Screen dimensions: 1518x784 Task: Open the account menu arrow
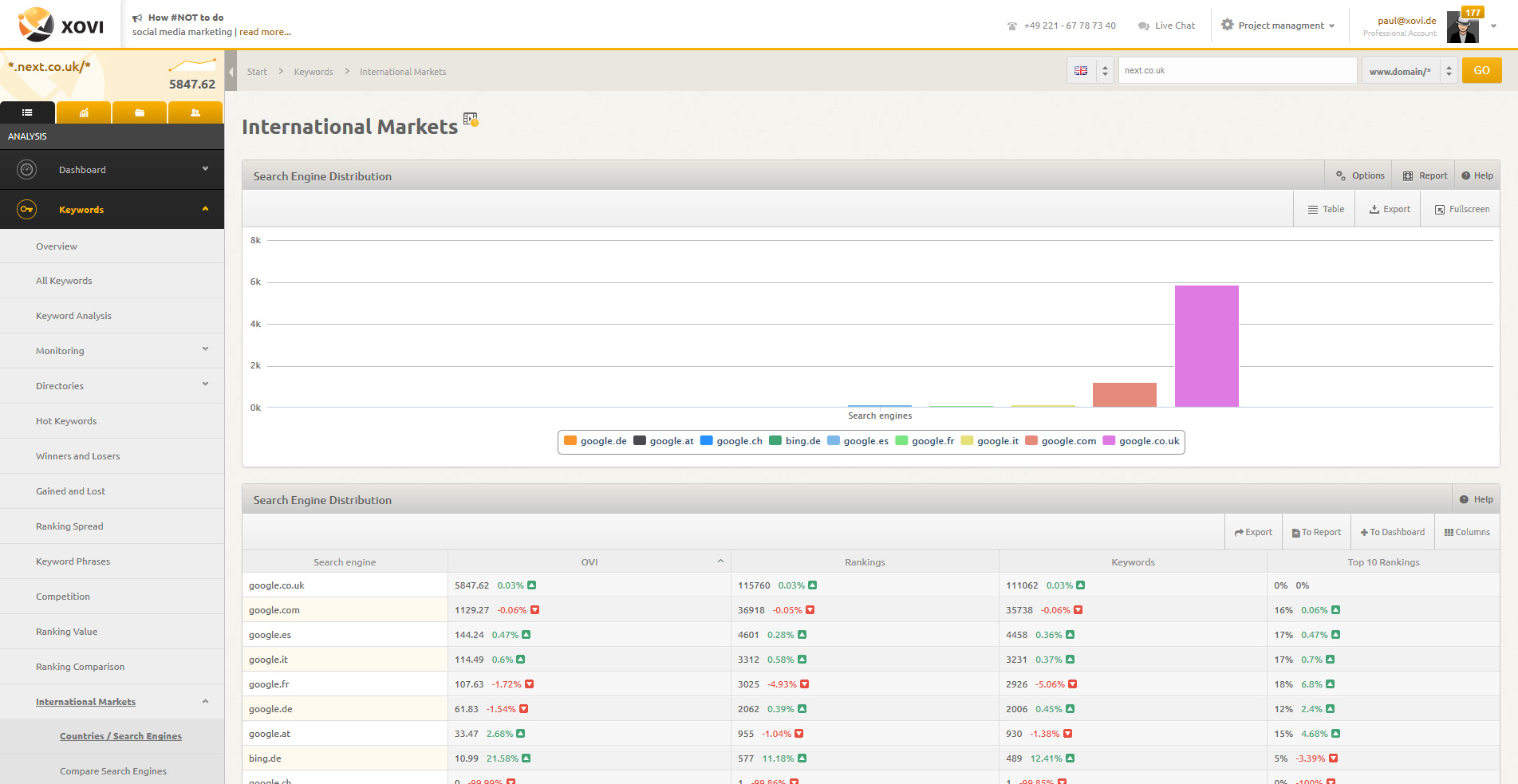point(1493,26)
